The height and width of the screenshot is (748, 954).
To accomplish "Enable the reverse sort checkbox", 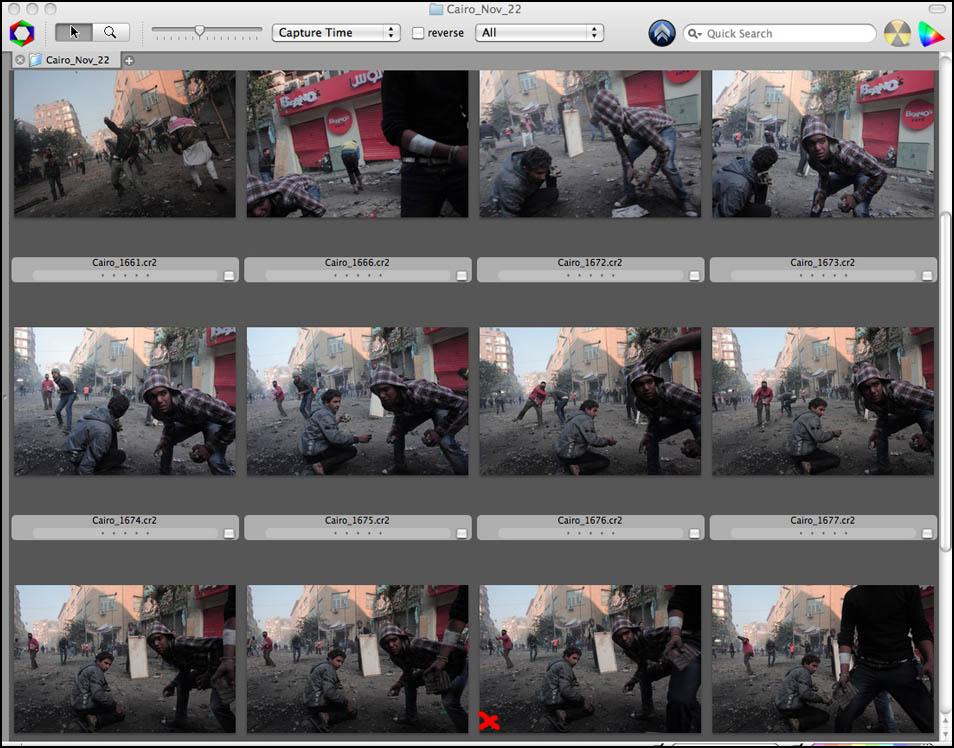I will (418, 33).
